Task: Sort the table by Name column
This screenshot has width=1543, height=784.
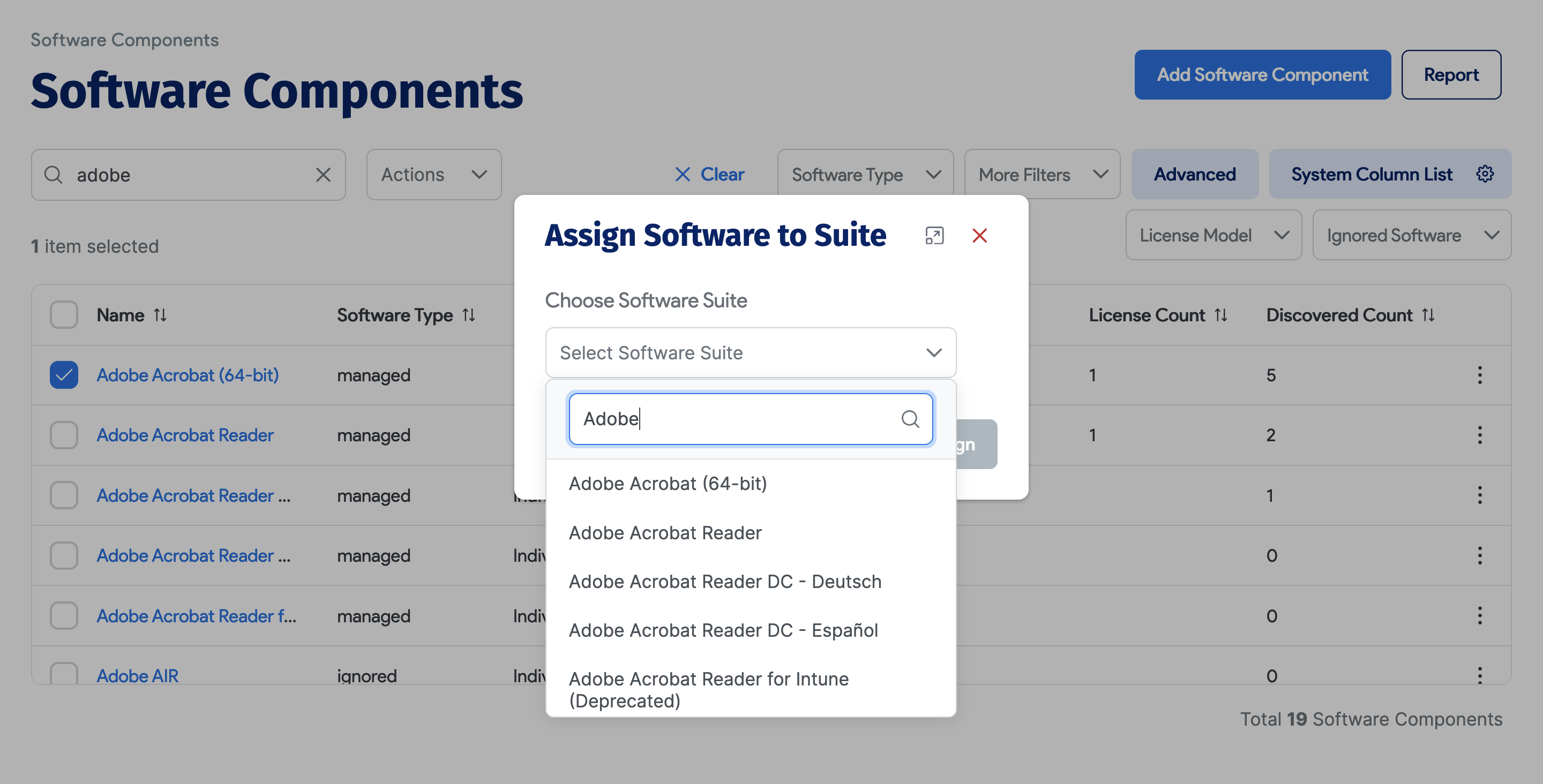Action: coord(161,314)
